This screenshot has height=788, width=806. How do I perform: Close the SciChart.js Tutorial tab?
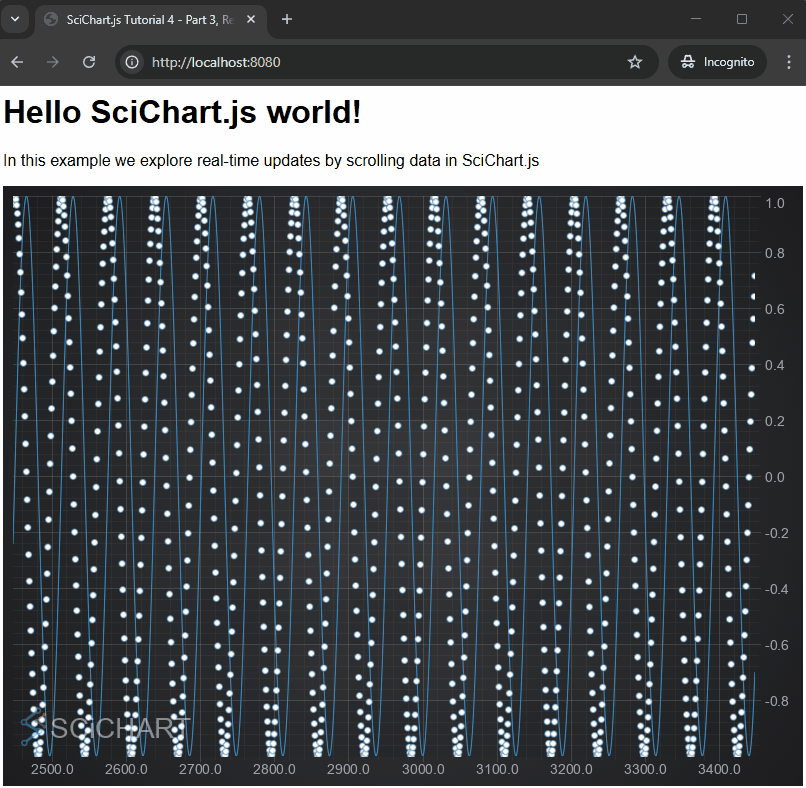250,19
